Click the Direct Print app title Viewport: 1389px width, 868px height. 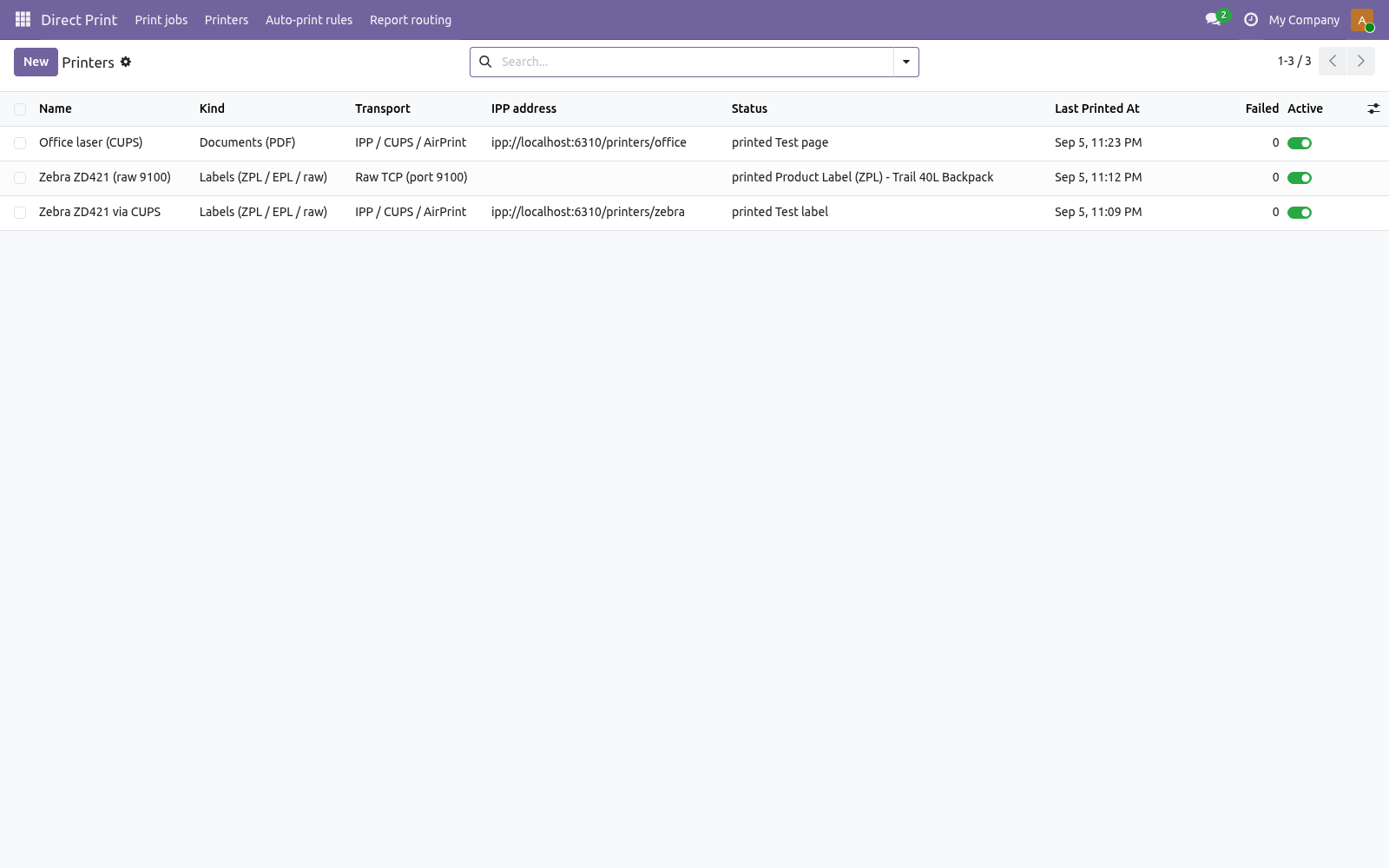(79, 20)
